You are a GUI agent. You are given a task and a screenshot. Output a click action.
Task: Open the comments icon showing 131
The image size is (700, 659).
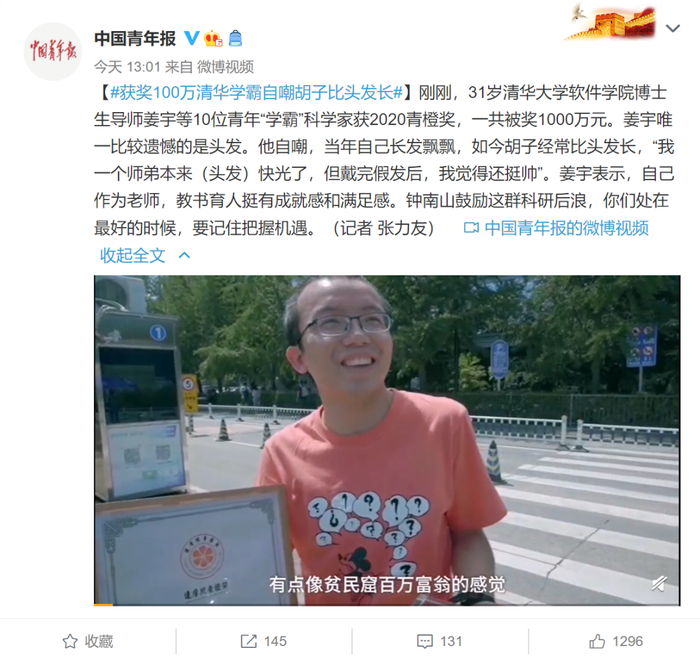point(439,641)
